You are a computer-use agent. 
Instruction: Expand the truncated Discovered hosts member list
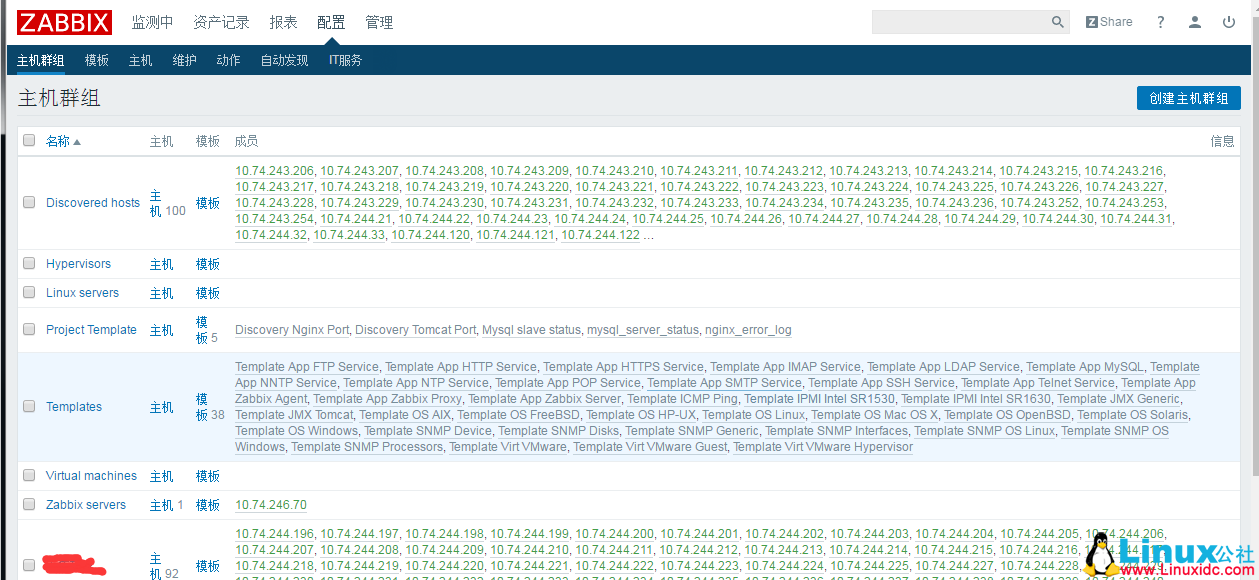pyautogui.click(x=648, y=236)
